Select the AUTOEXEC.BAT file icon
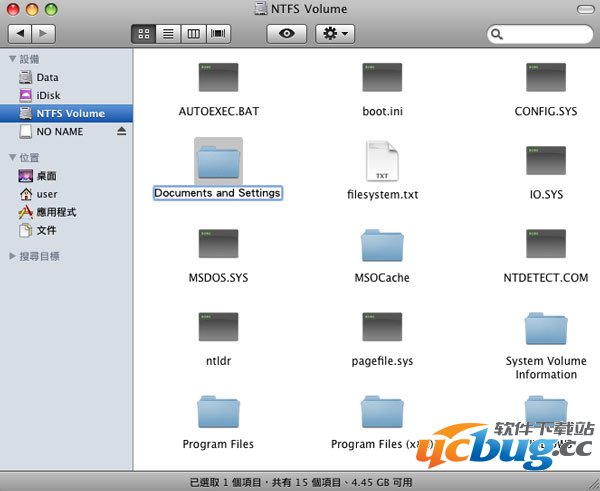 point(218,77)
